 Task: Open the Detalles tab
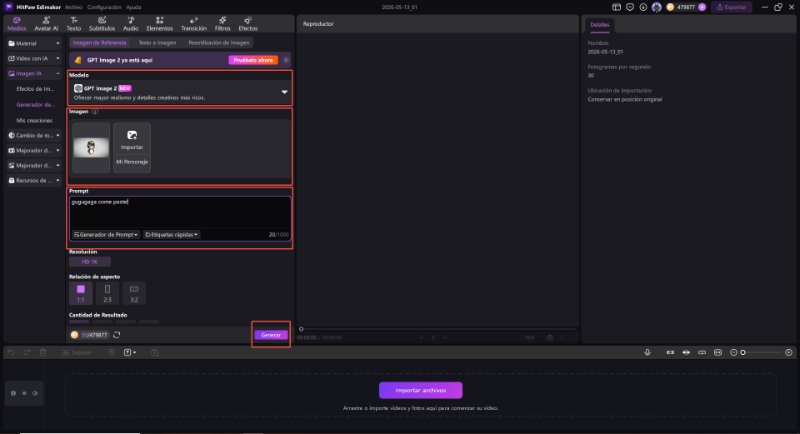tap(599, 24)
